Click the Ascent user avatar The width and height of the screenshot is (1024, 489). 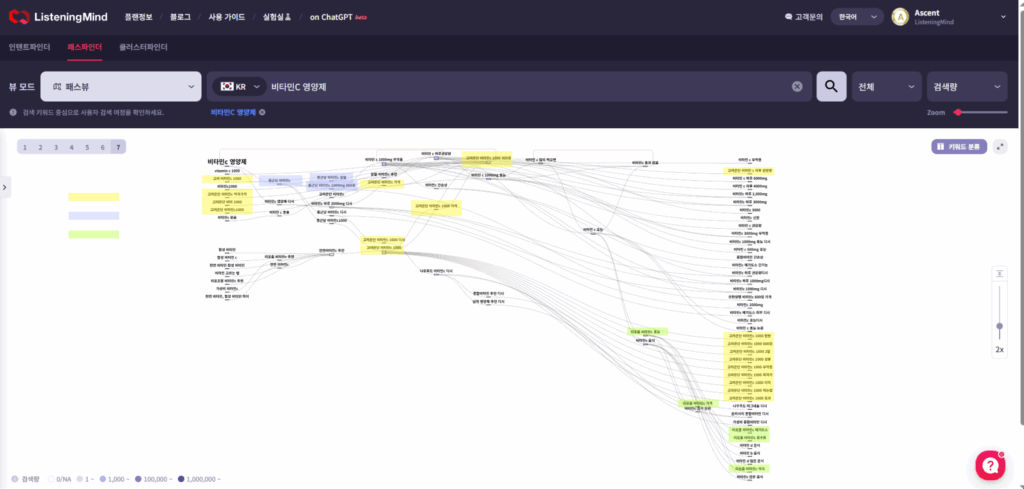tap(900, 17)
